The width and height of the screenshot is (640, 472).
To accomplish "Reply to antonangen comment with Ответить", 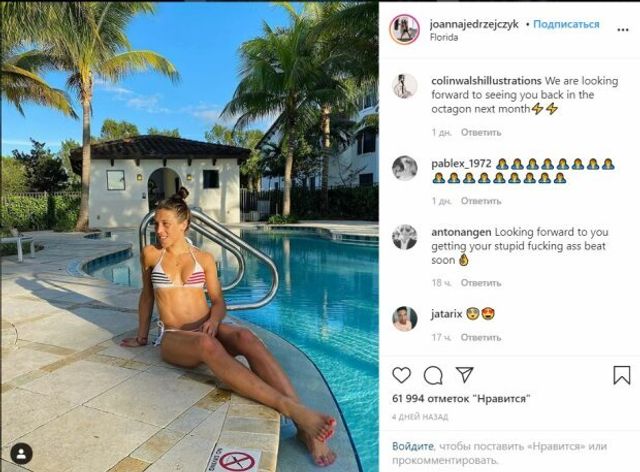I will (x=481, y=283).
